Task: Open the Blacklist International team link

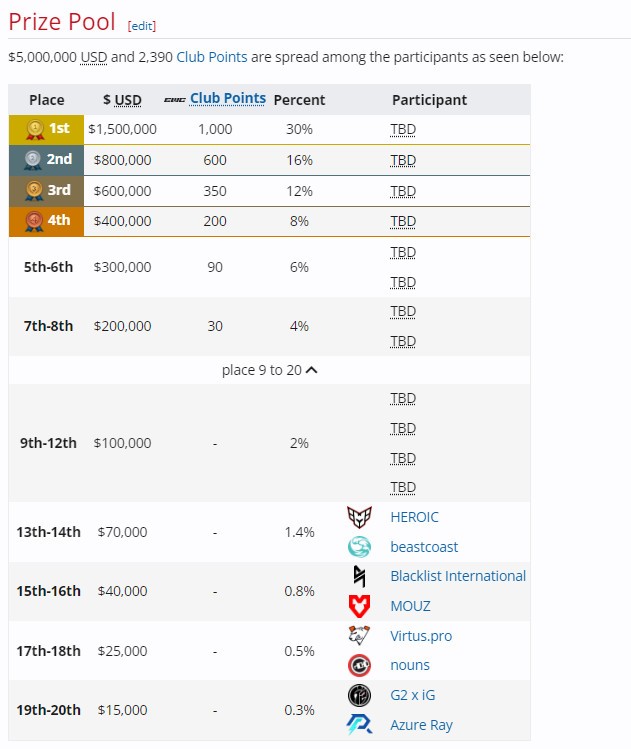Action: 458,576
